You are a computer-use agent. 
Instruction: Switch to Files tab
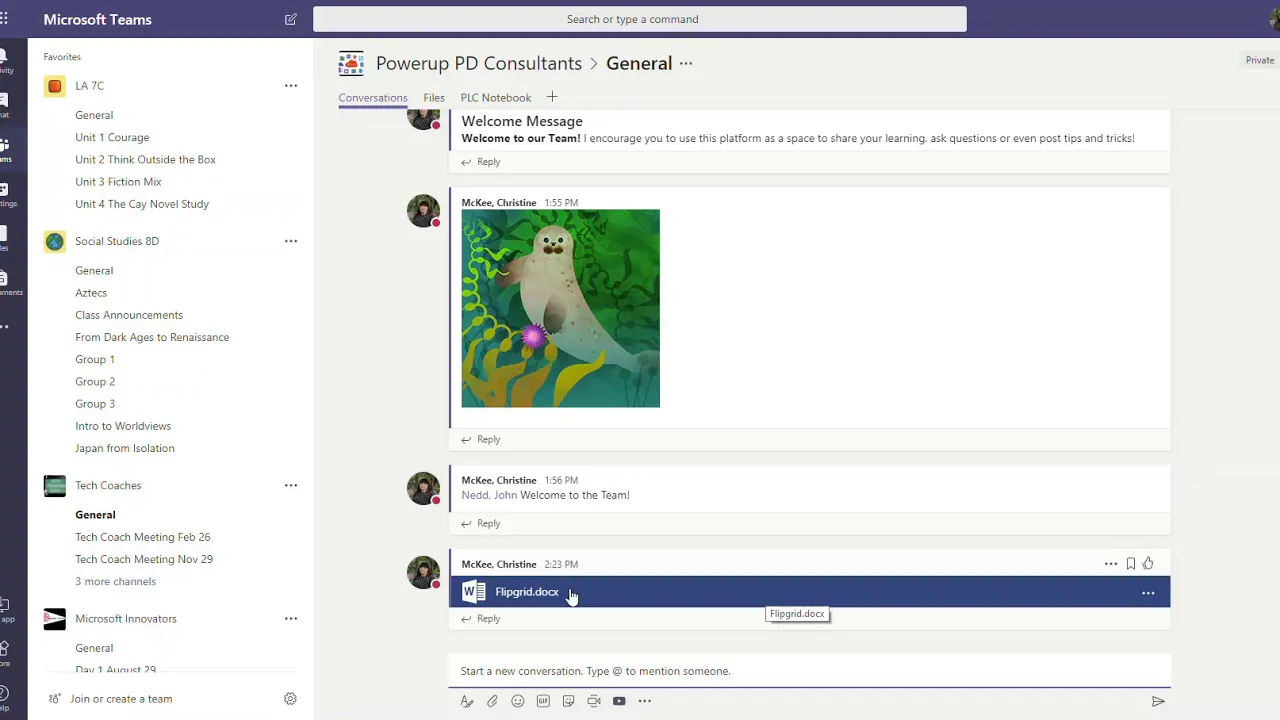tap(434, 98)
